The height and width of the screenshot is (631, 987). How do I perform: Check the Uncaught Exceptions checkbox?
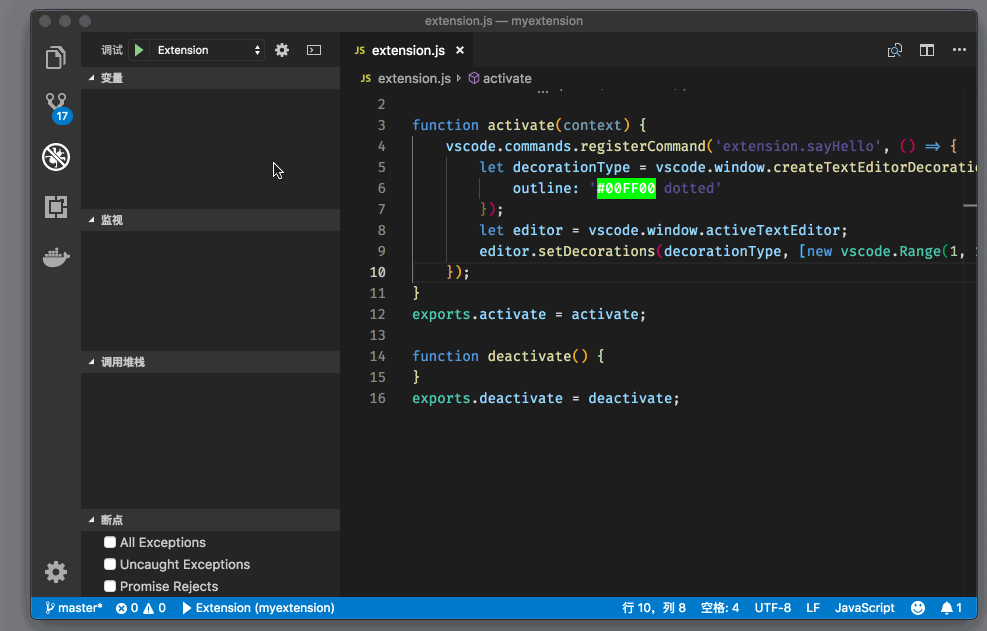coord(111,564)
